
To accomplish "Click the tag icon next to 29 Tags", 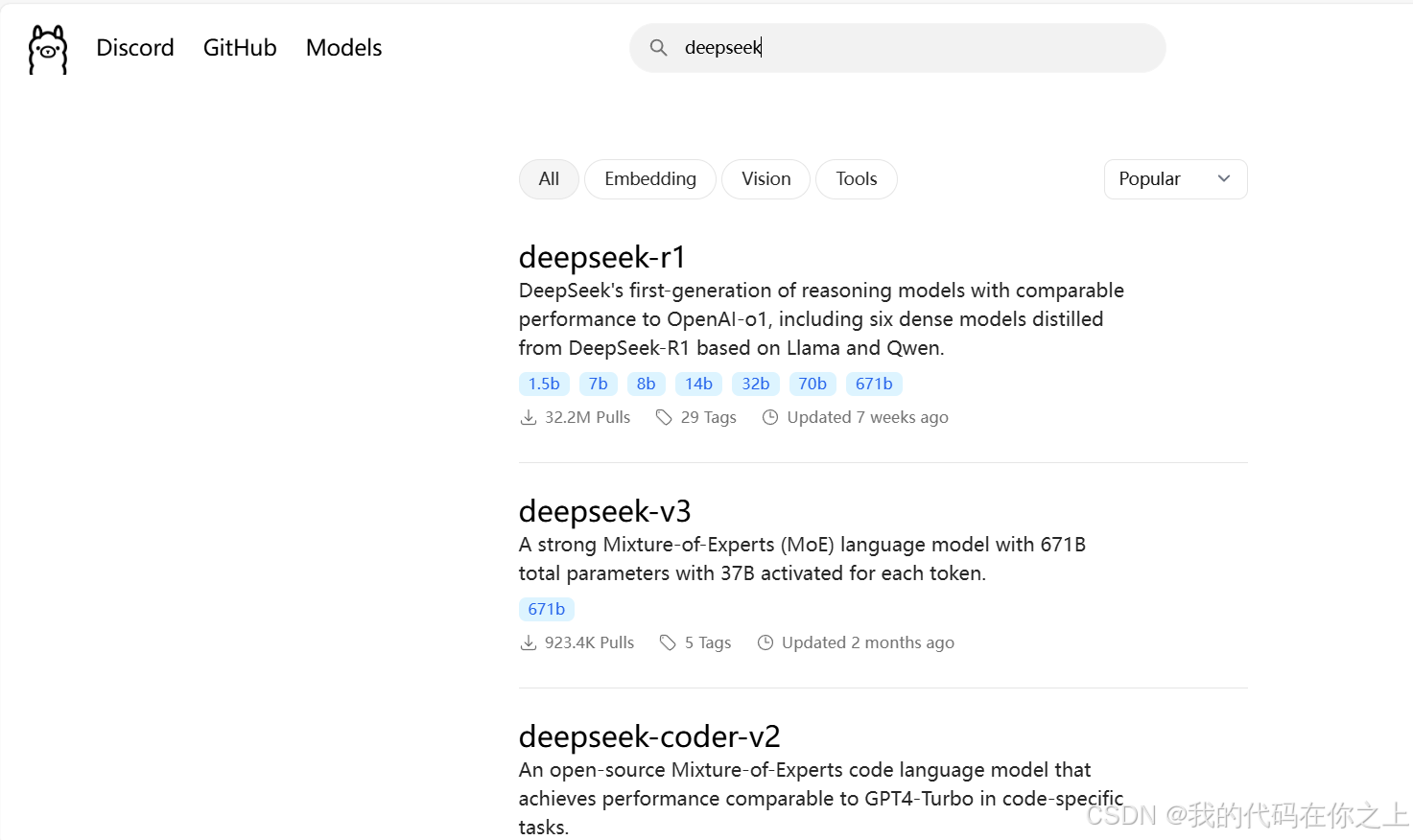I will [x=665, y=416].
